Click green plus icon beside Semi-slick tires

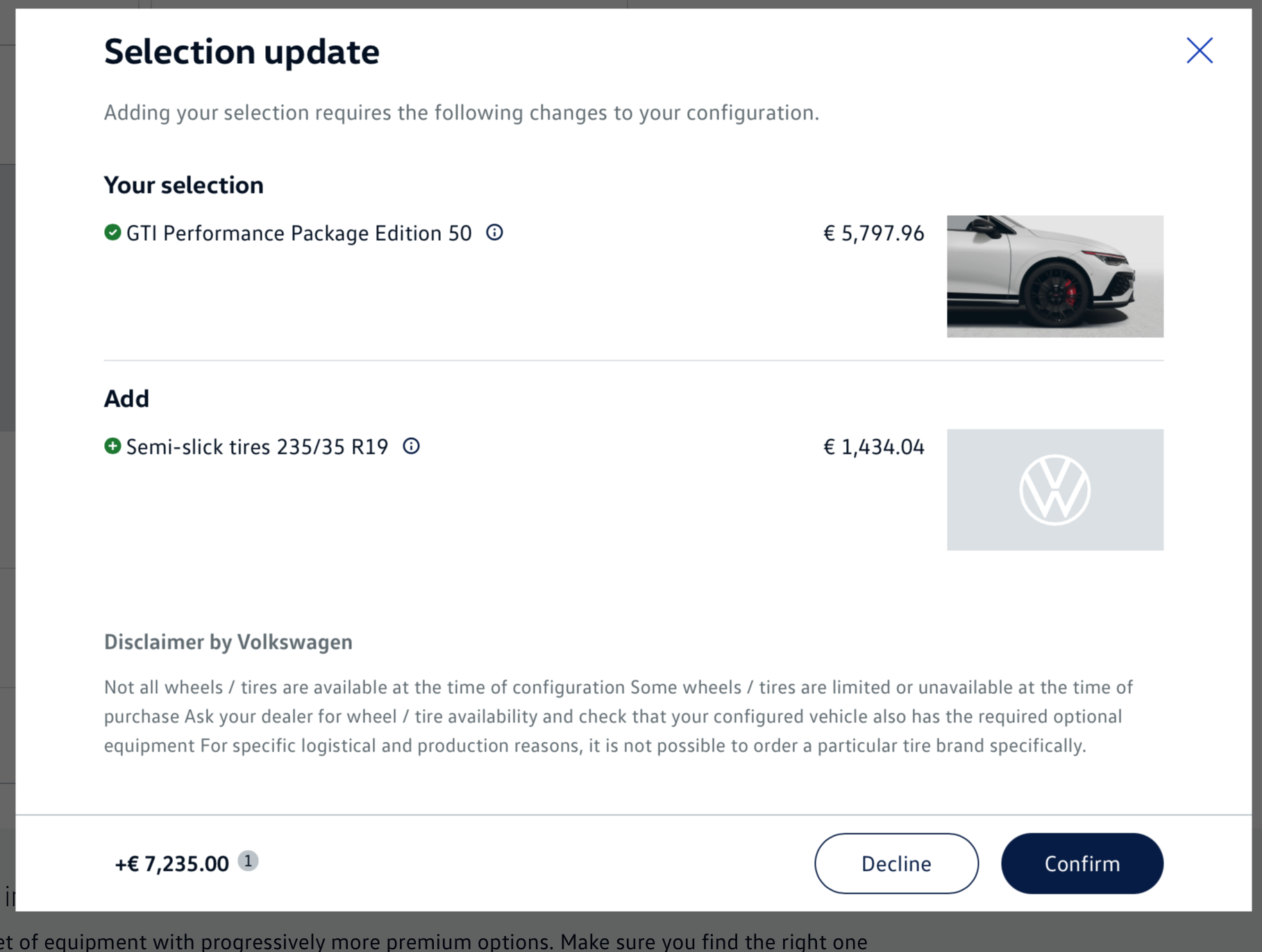pyautogui.click(x=112, y=446)
